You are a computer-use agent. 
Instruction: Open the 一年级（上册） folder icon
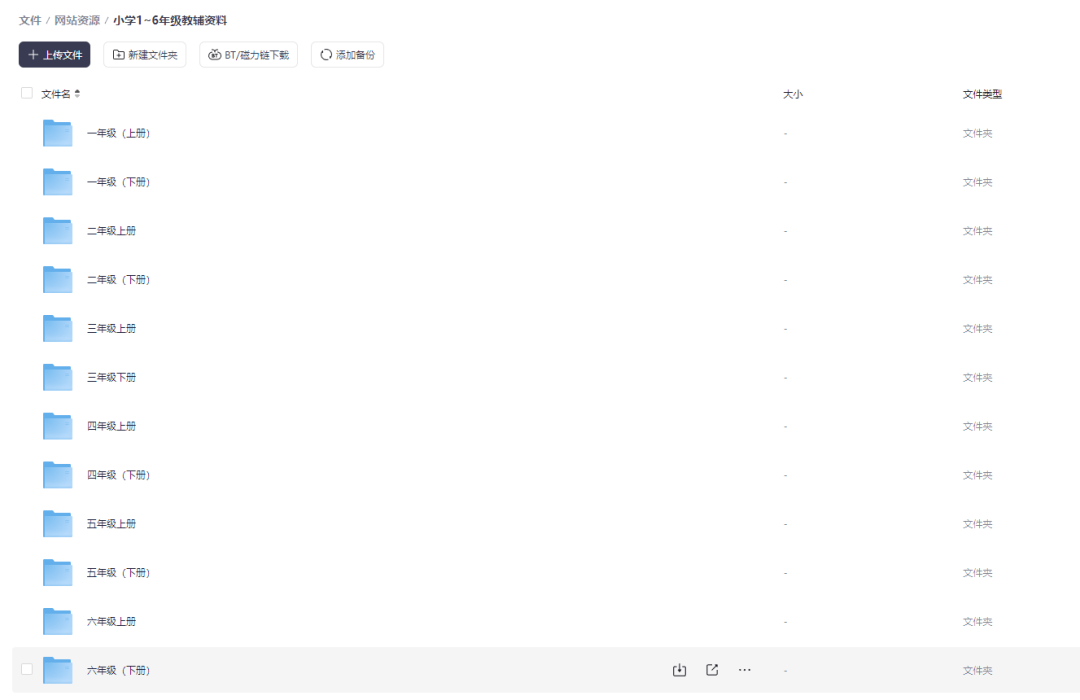tap(58, 133)
